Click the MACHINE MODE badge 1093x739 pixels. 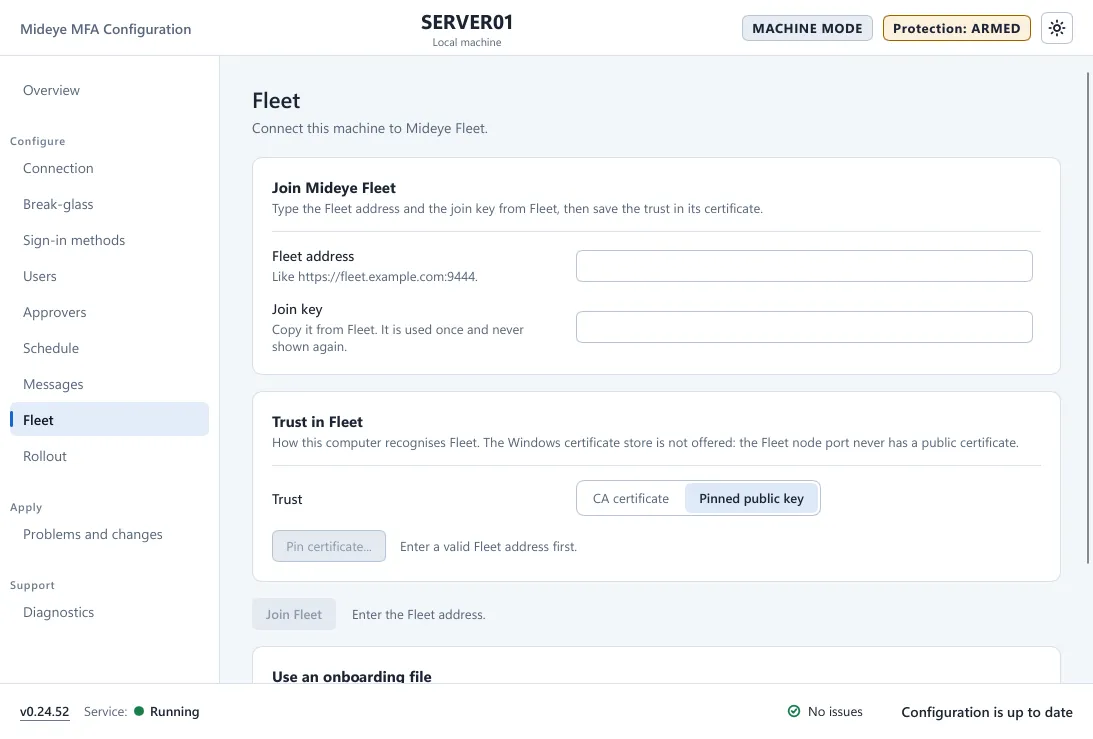[x=807, y=29]
